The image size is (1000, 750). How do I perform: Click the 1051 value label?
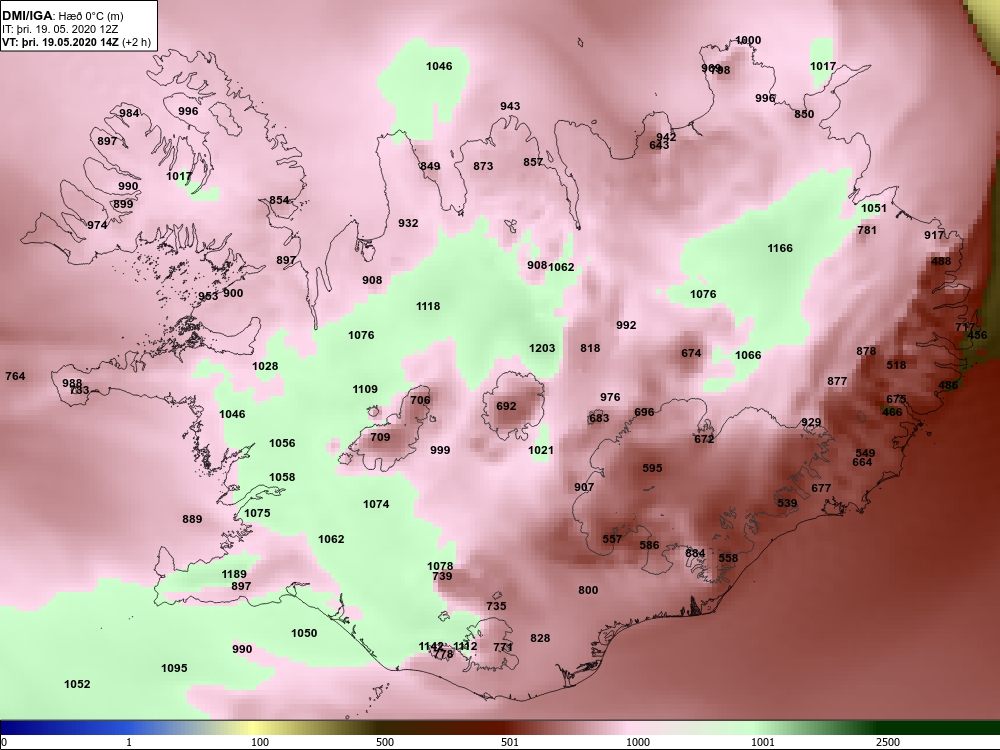pyautogui.click(x=874, y=208)
